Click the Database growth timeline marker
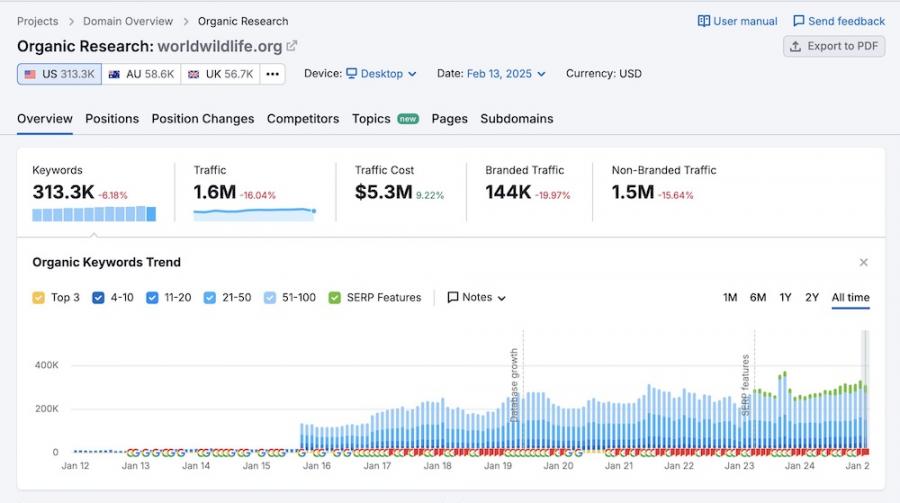 [x=514, y=384]
